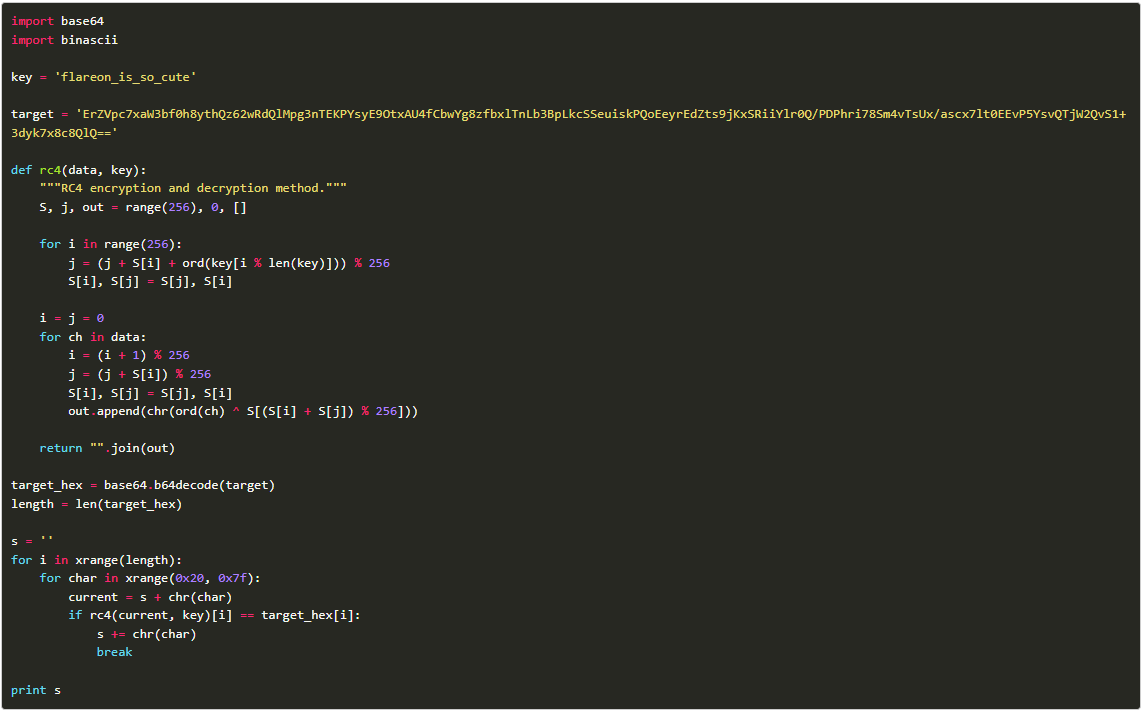Image resolution: width=1143 pixels, height=710 pixels.
Task: Click the 'S, j, out = range(256), 0, []' line
Action: click(143, 207)
